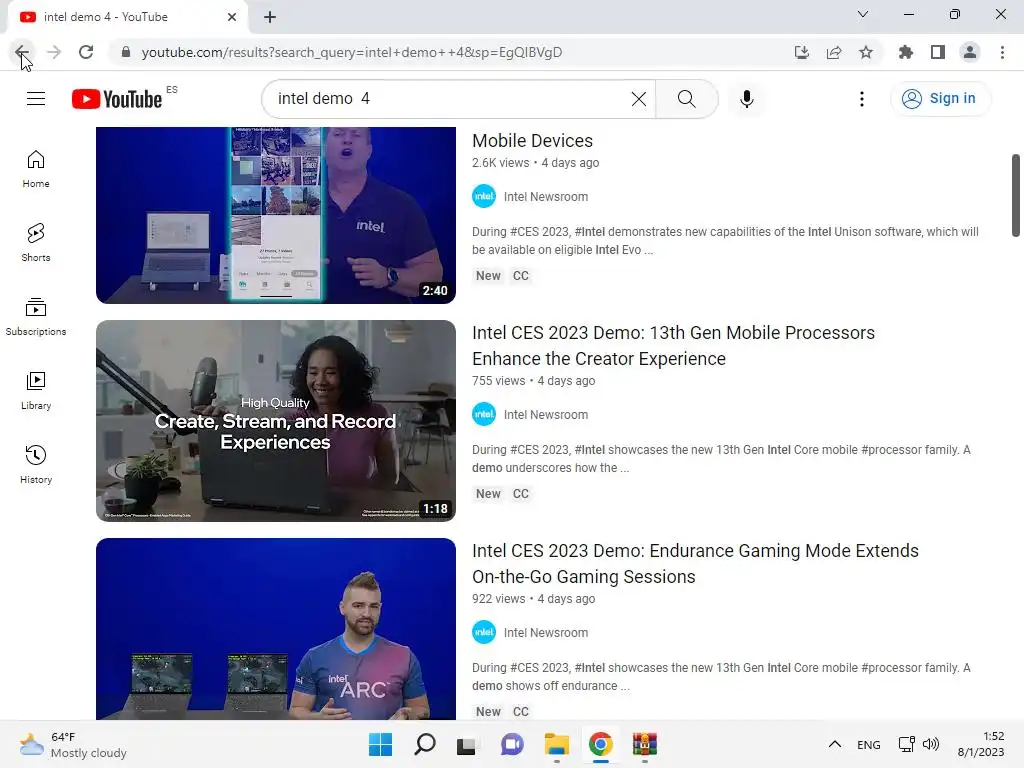Open Intel Newsroom avatar for Creator Experience video
Viewport: 1024px width, 768px height.
pyautogui.click(x=484, y=415)
